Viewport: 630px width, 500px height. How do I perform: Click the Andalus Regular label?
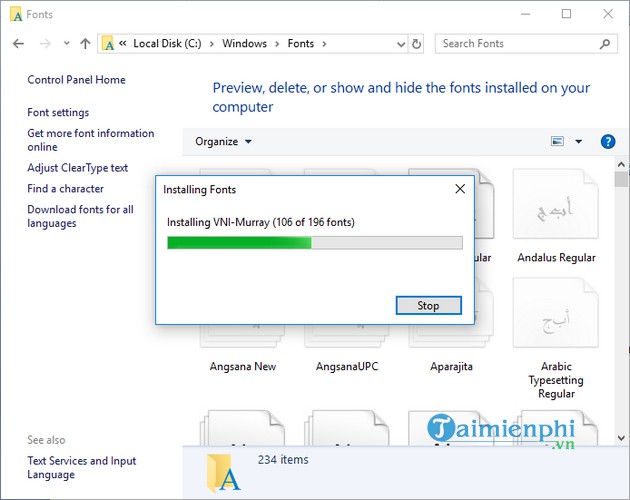click(556, 258)
